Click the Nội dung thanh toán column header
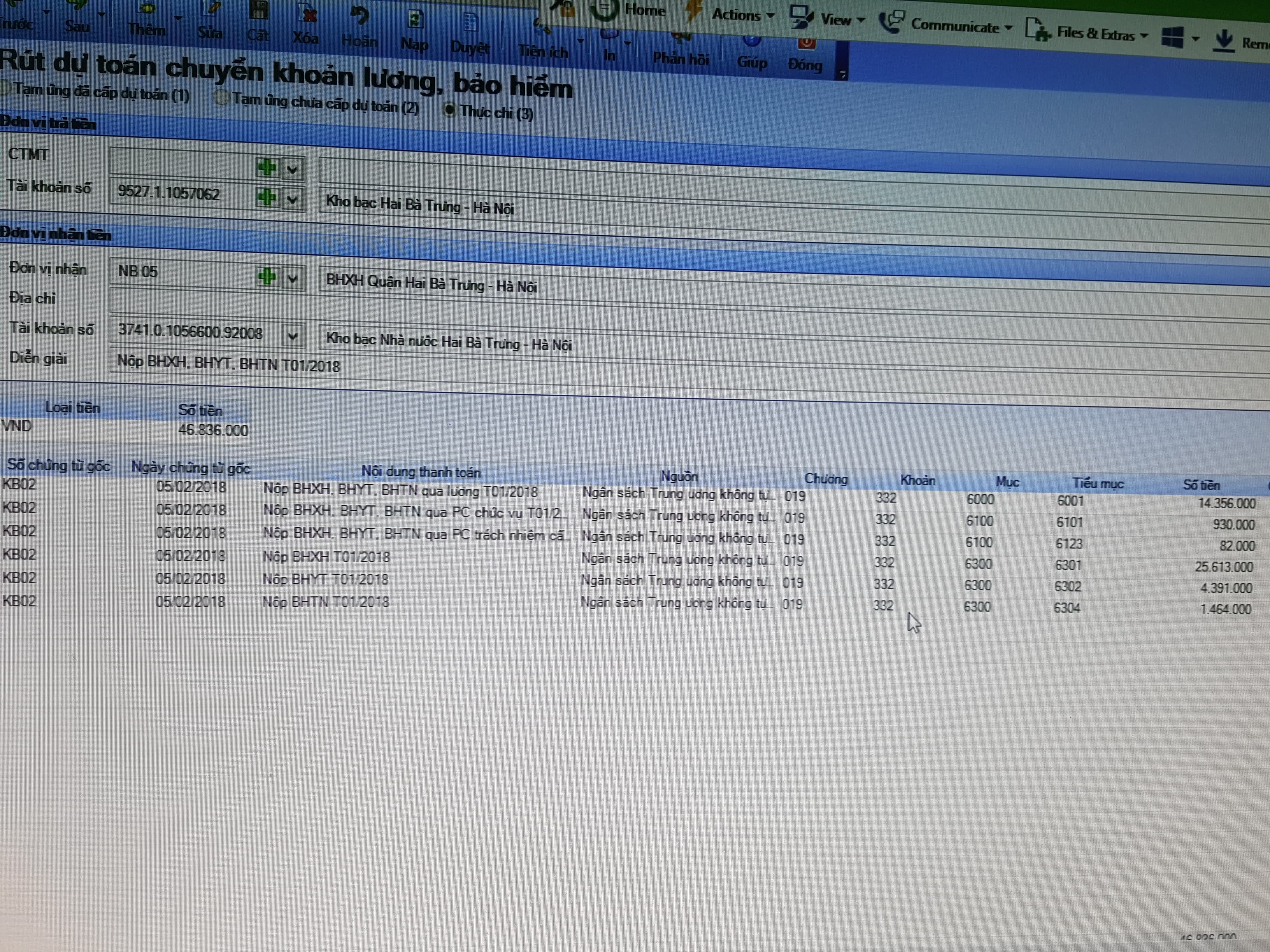 (421, 472)
